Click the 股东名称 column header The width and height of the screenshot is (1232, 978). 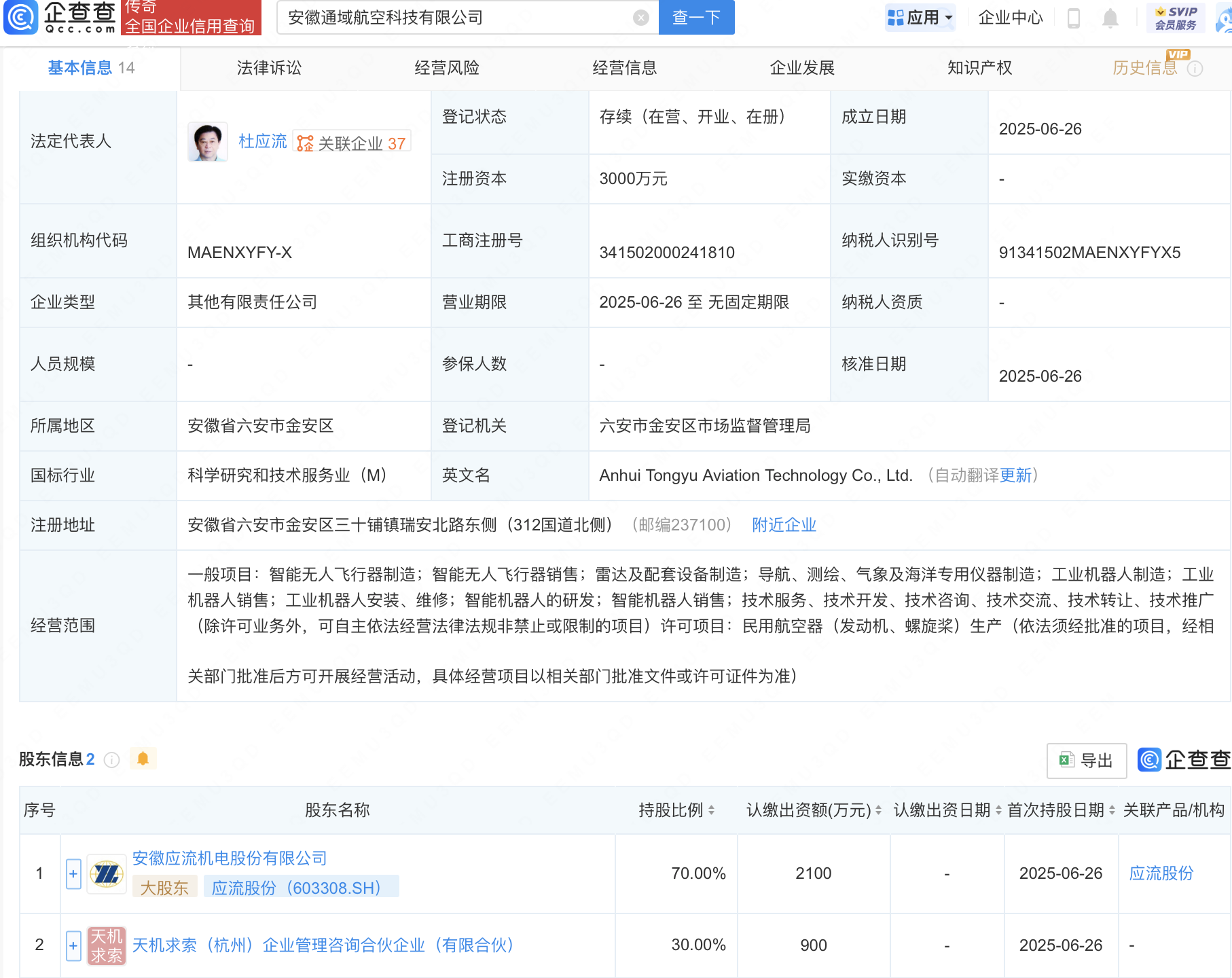[x=337, y=810]
